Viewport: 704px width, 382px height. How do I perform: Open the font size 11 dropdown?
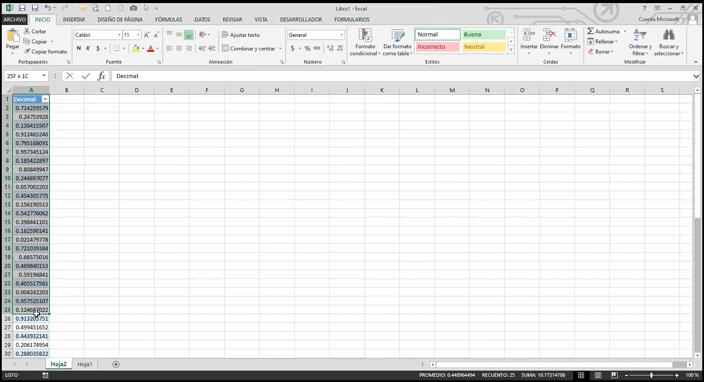[138, 35]
